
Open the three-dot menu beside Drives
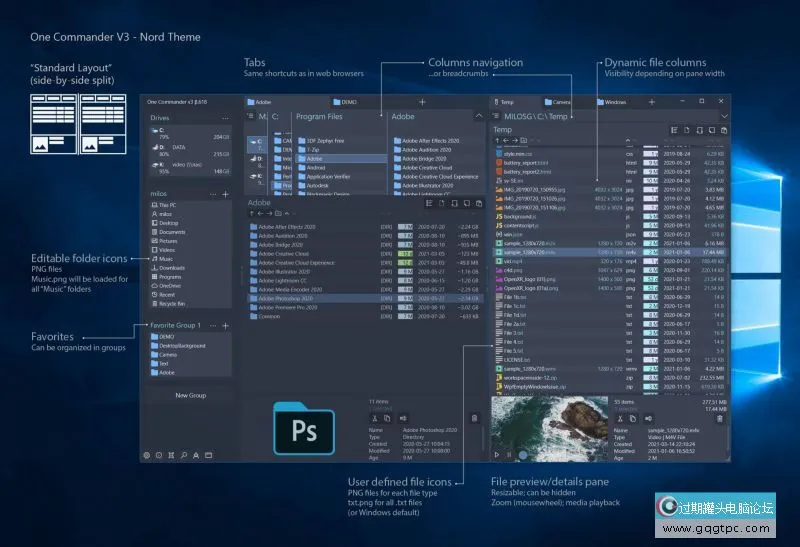pos(226,118)
